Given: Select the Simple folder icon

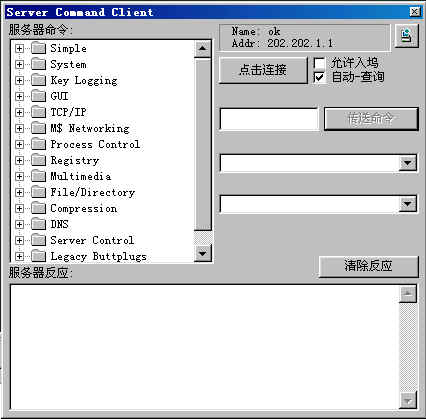Looking at the screenshot, I should click(x=38, y=48).
